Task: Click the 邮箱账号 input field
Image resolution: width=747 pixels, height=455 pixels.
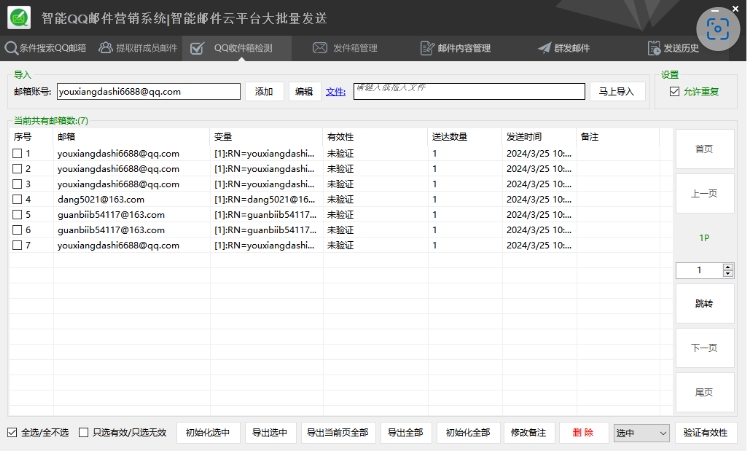Action: [149, 91]
